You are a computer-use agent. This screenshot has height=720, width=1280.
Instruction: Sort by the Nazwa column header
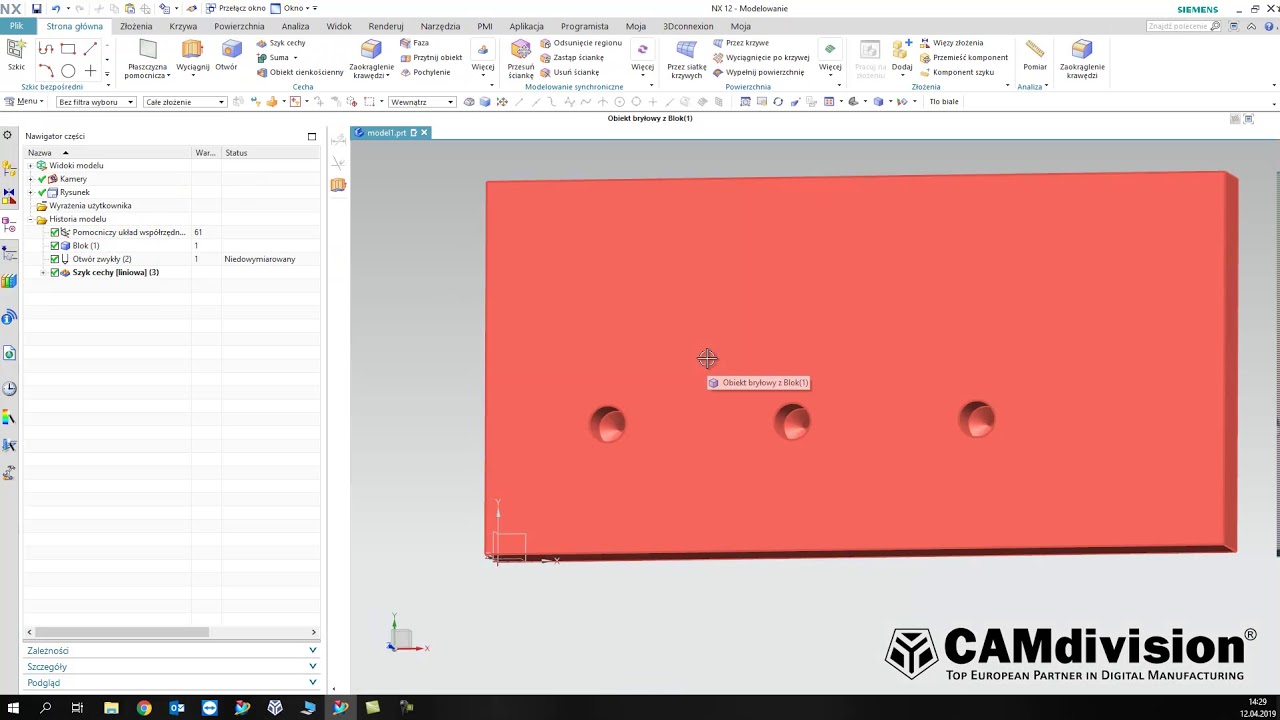pyautogui.click(x=107, y=153)
